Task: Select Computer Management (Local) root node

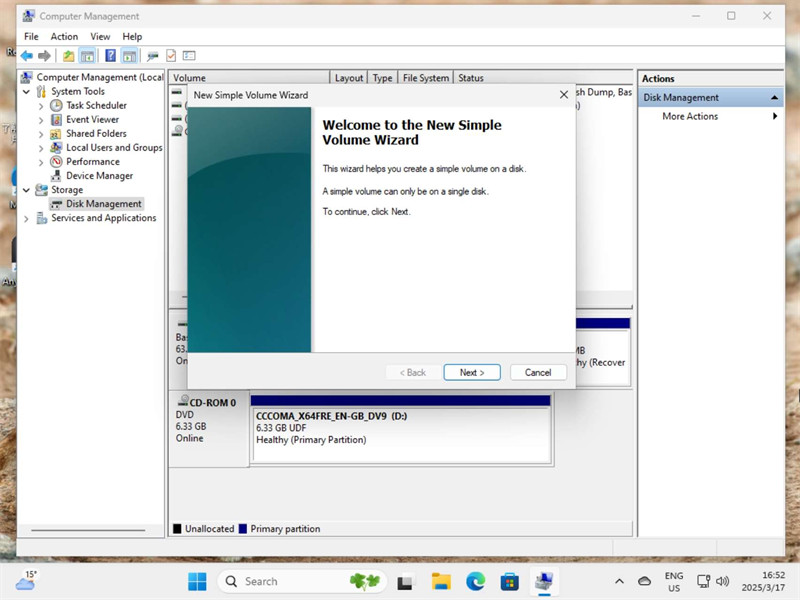Action: point(99,77)
